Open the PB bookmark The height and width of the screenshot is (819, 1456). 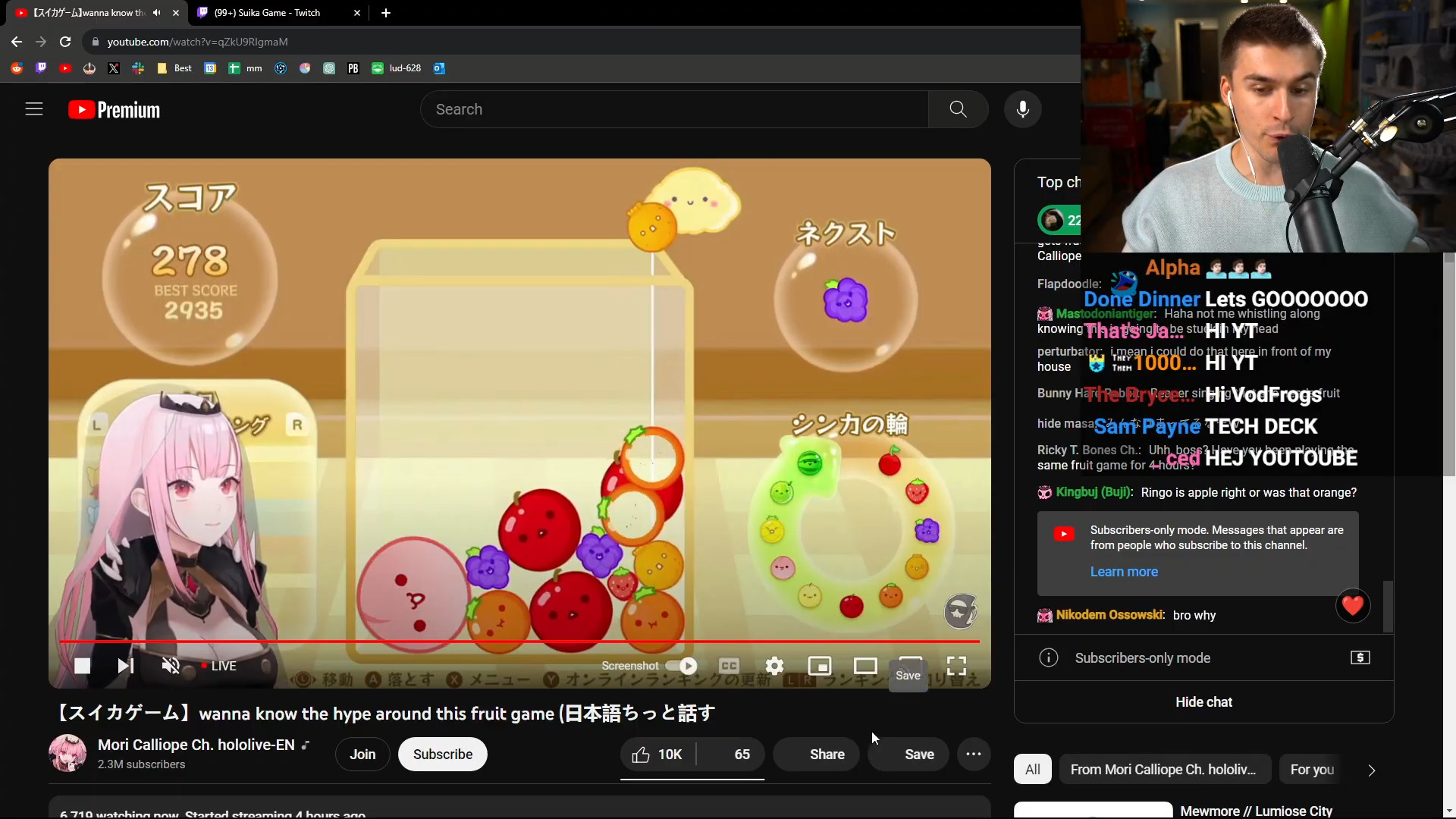pyautogui.click(x=353, y=68)
